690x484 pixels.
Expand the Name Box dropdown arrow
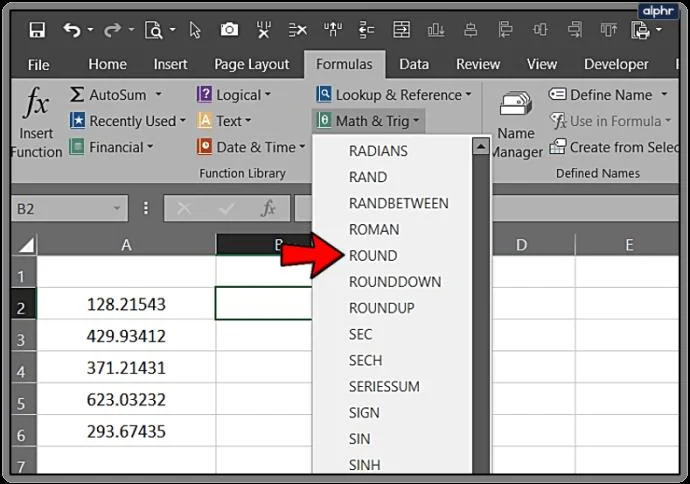pyautogui.click(x=117, y=208)
